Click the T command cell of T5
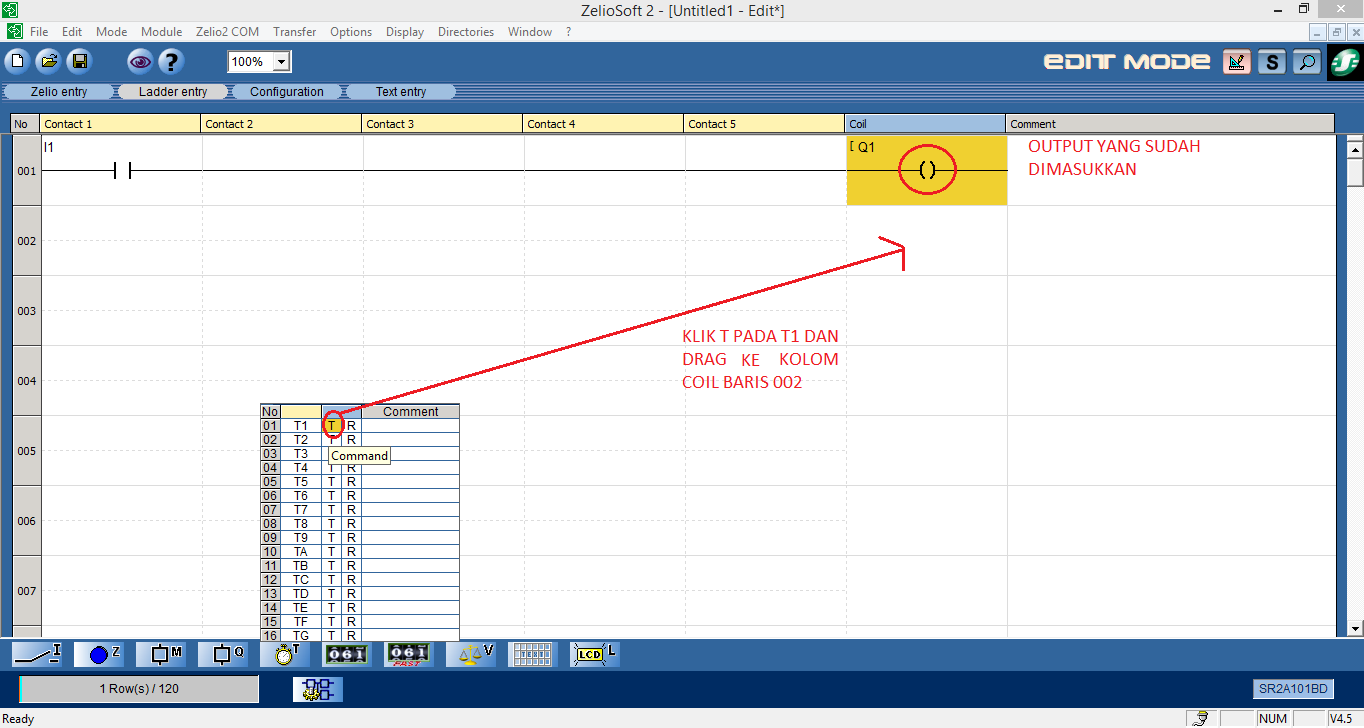Image resolution: width=1364 pixels, height=728 pixels. [x=332, y=482]
